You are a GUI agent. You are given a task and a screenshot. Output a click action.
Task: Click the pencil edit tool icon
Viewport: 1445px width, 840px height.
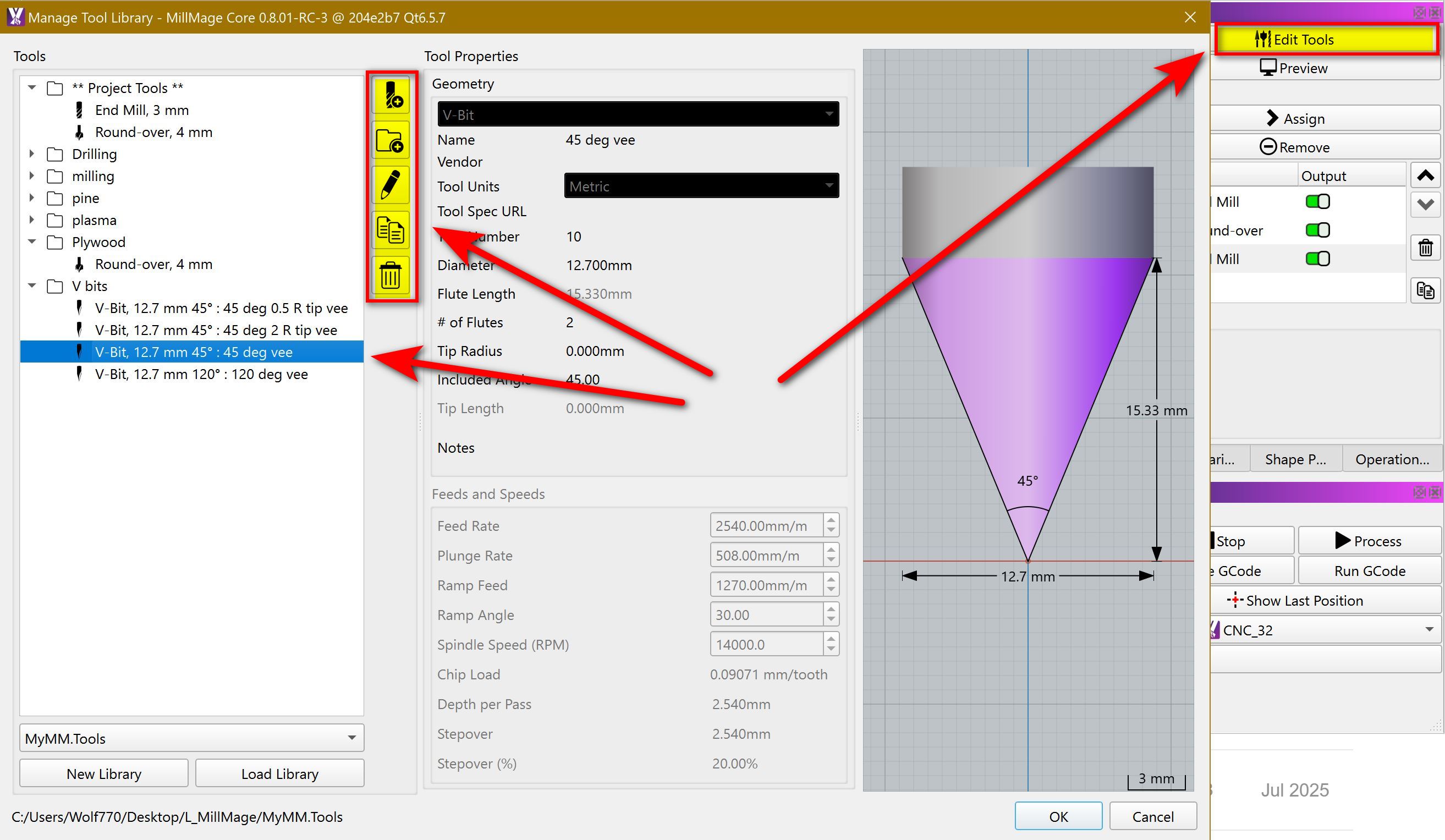391,185
